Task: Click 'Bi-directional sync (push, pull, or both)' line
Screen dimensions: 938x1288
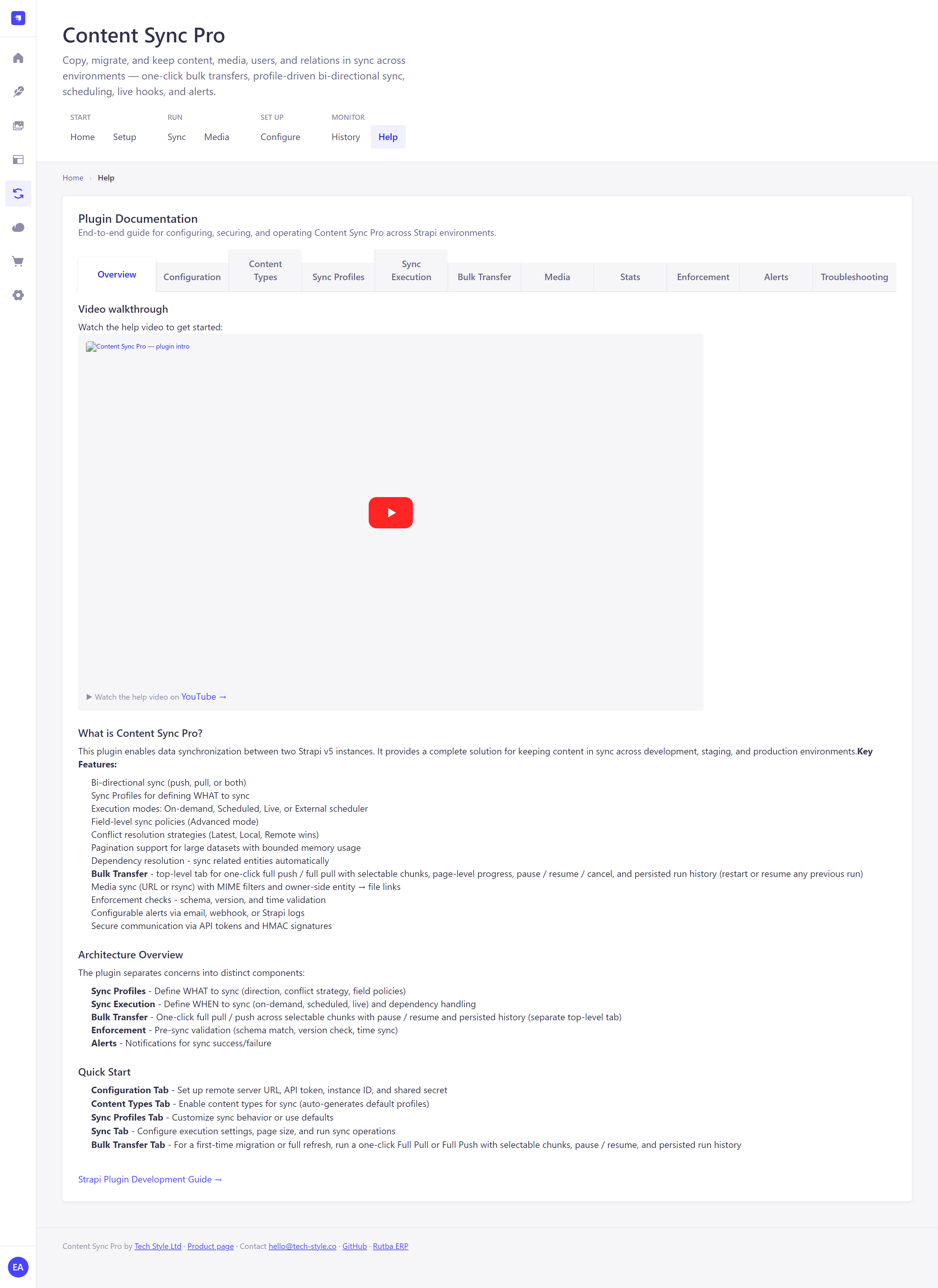Action: pyautogui.click(x=169, y=782)
